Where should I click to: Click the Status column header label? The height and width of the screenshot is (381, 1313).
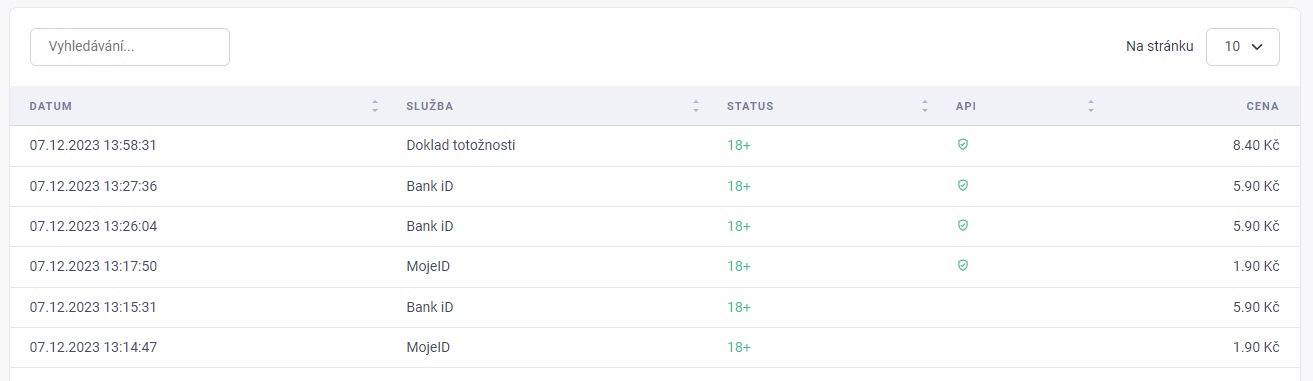[750, 106]
